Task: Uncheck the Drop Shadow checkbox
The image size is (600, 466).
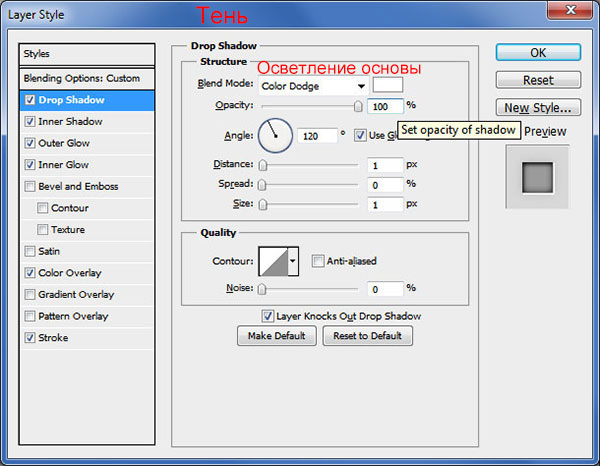Action: coord(30,100)
